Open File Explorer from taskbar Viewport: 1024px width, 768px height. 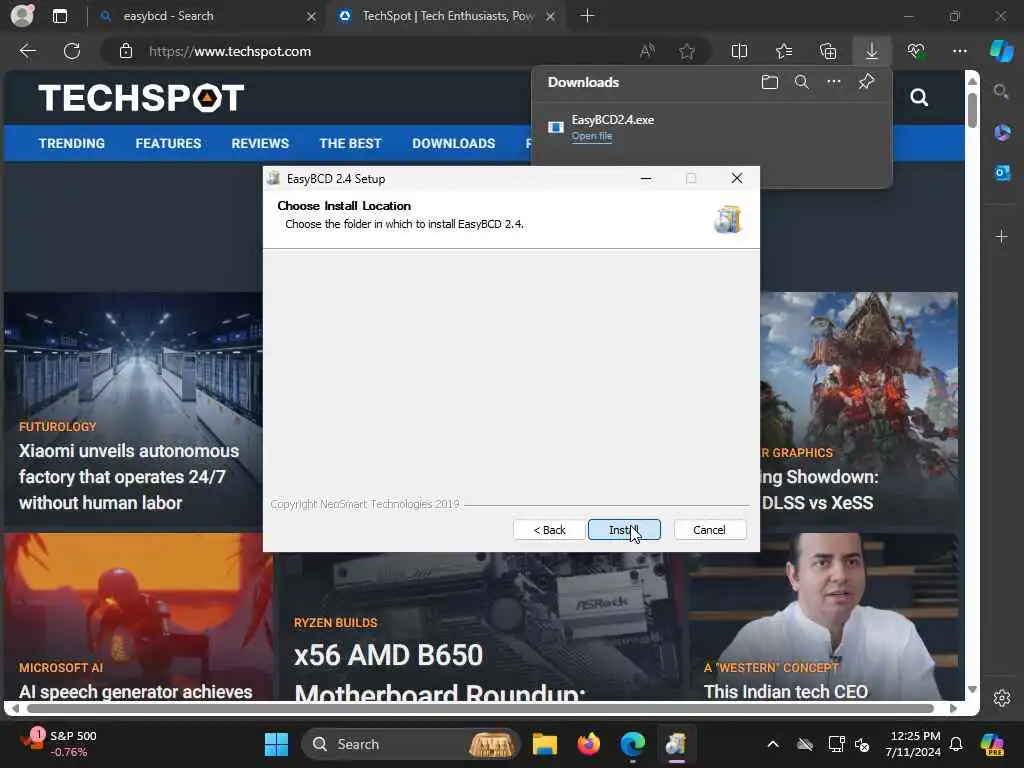point(544,744)
